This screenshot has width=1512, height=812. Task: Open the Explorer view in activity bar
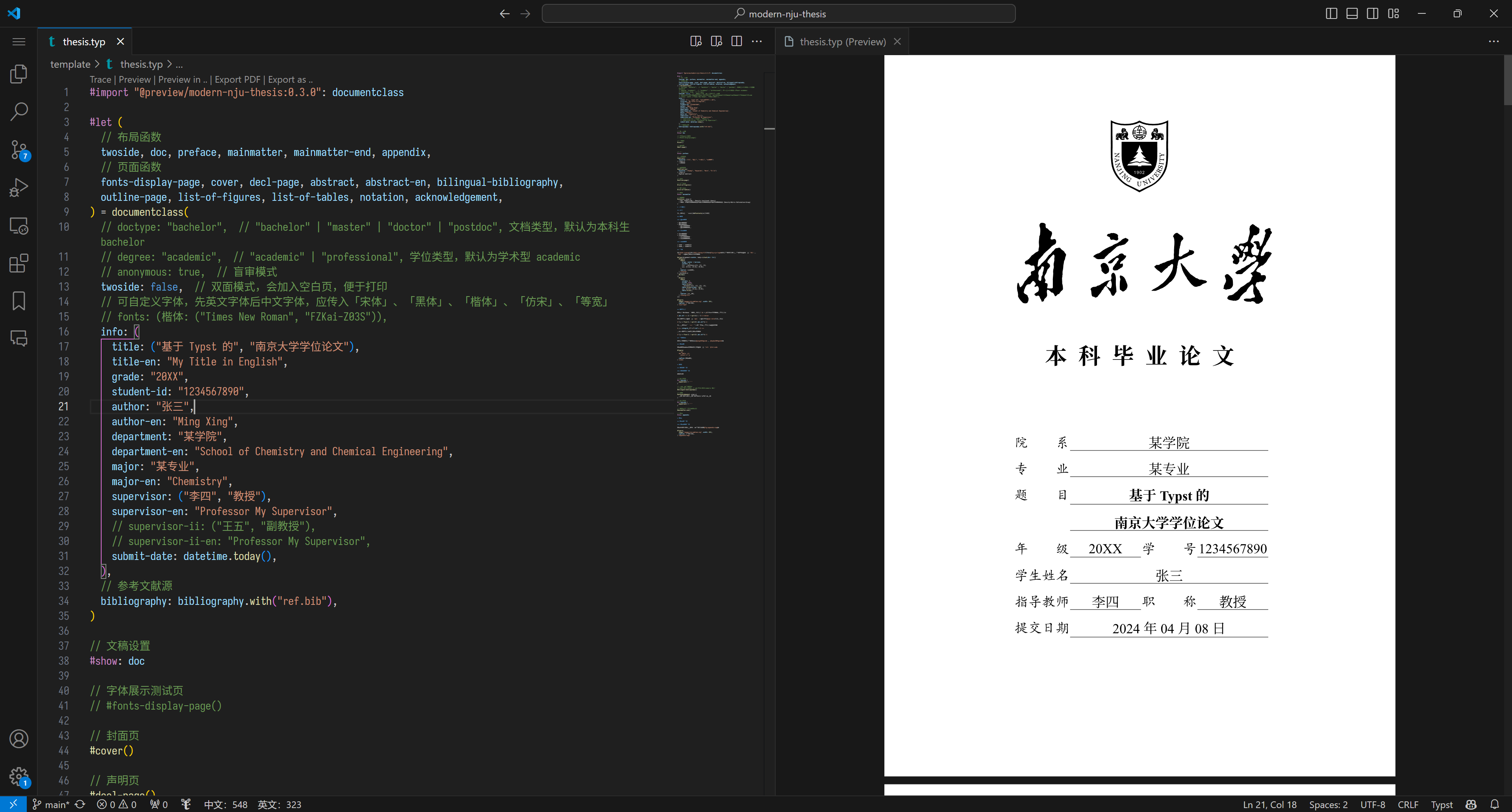pos(19,74)
